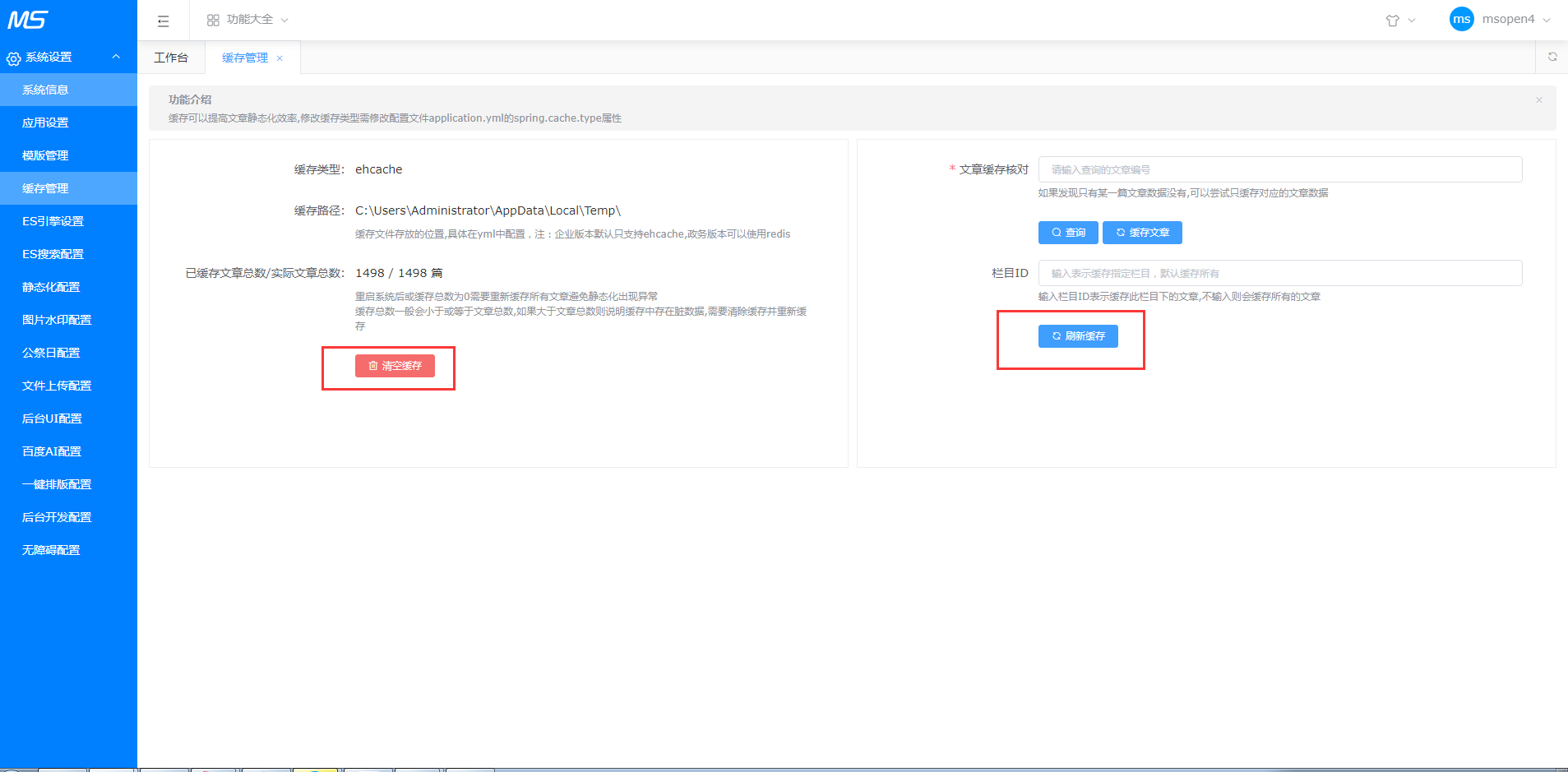Click the msopen4 user avatar
The height and width of the screenshot is (772, 1568).
pyautogui.click(x=1461, y=19)
